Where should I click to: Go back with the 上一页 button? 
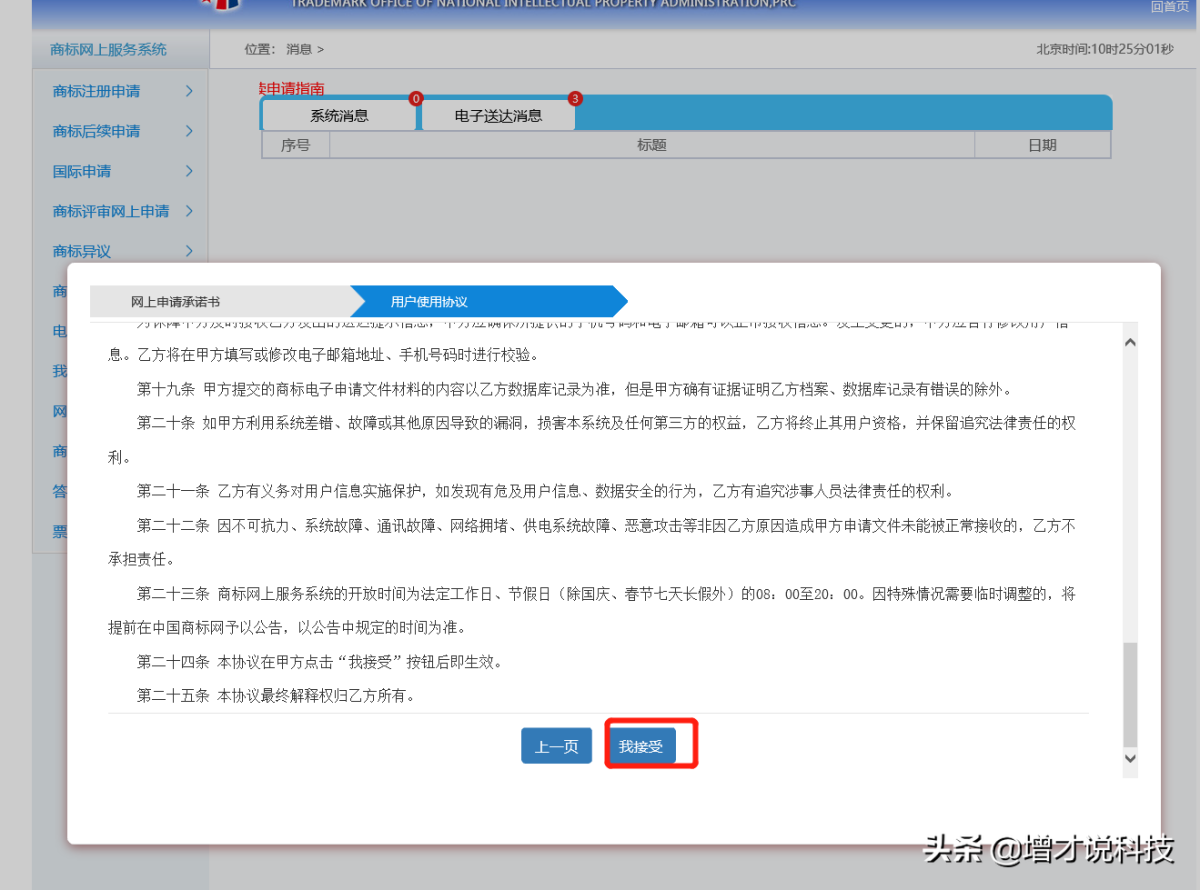tap(556, 746)
